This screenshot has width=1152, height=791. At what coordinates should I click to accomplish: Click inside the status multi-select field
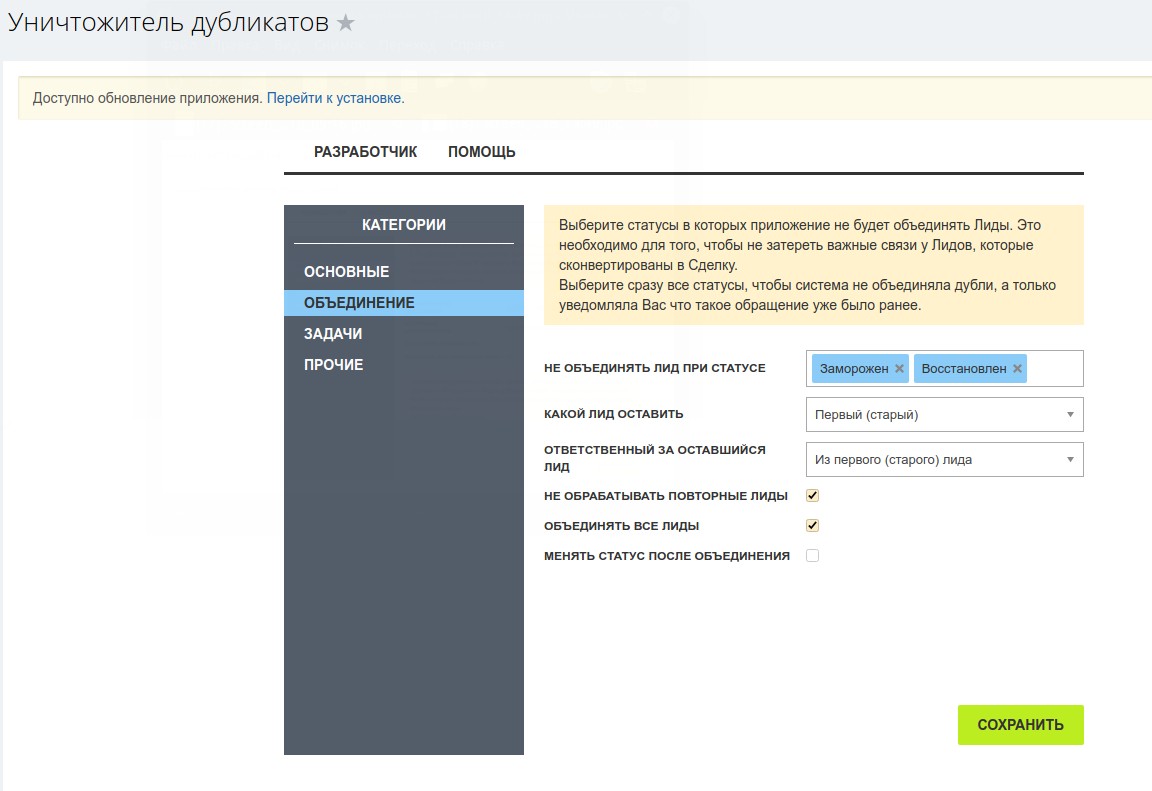[x=1054, y=369]
